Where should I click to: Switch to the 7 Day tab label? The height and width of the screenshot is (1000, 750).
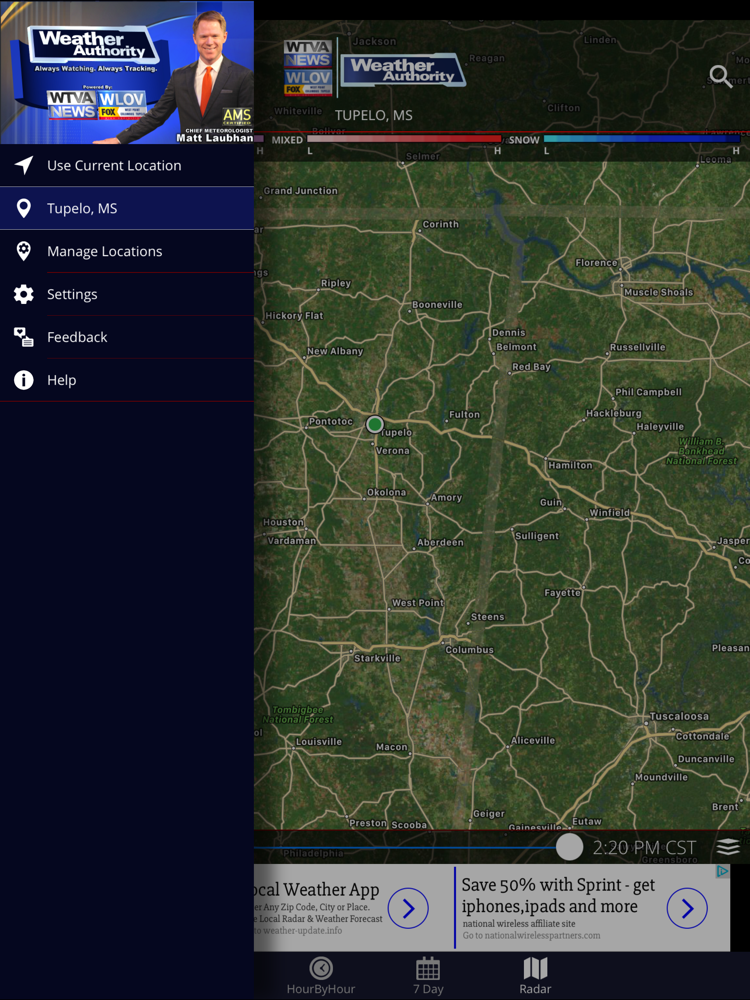[x=428, y=989]
